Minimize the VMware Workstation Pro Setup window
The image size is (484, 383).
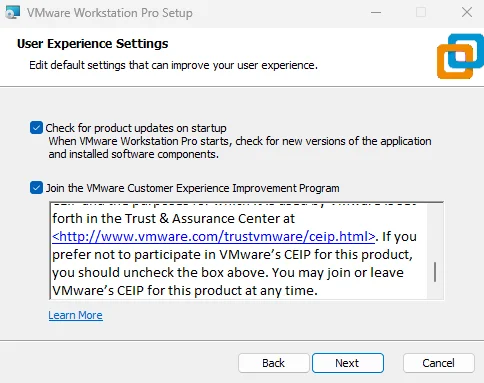pyautogui.click(x=376, y=13)
